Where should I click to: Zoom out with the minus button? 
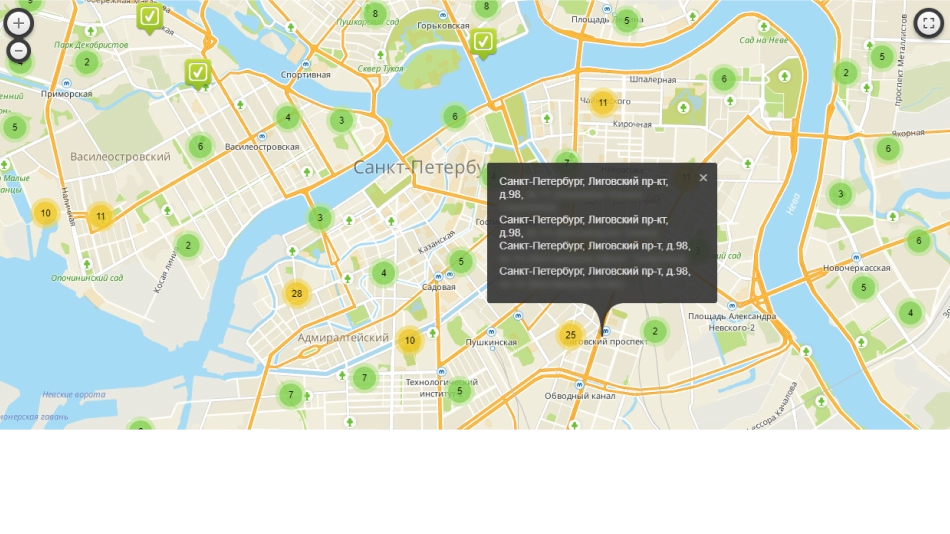19,50
